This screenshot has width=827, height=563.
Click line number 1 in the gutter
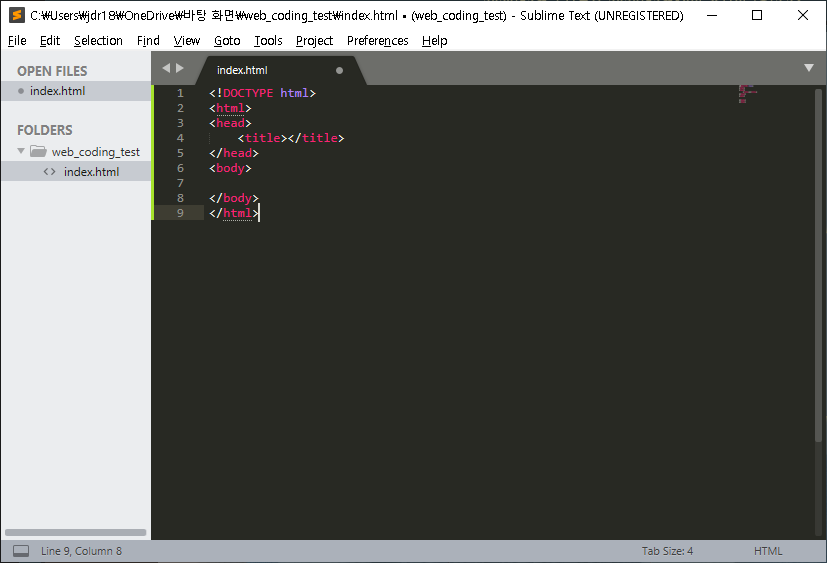tap(180, 93)
